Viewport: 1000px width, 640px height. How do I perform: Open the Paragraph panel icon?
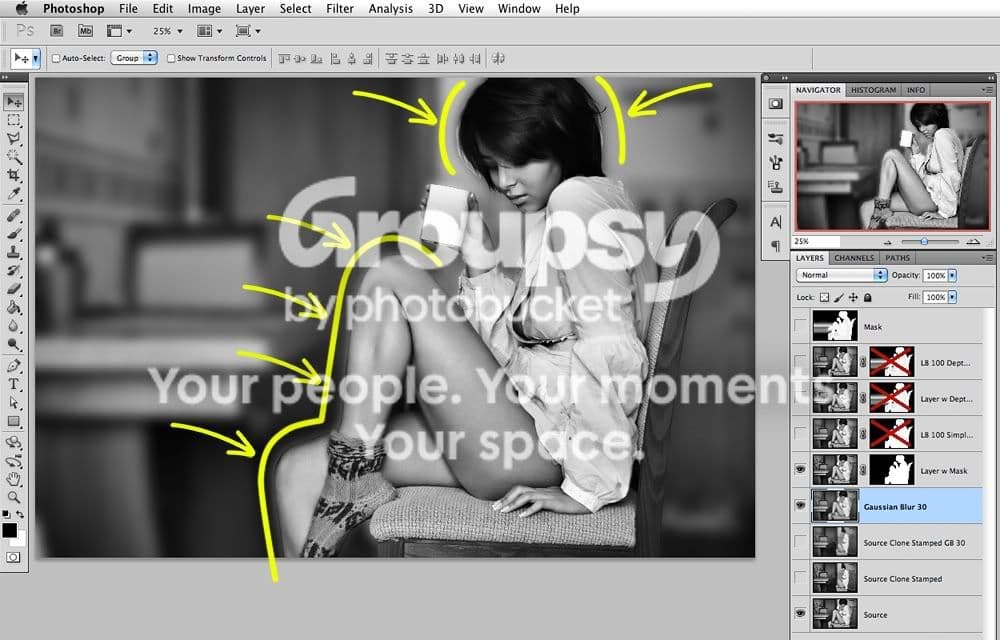pos(776,245)
